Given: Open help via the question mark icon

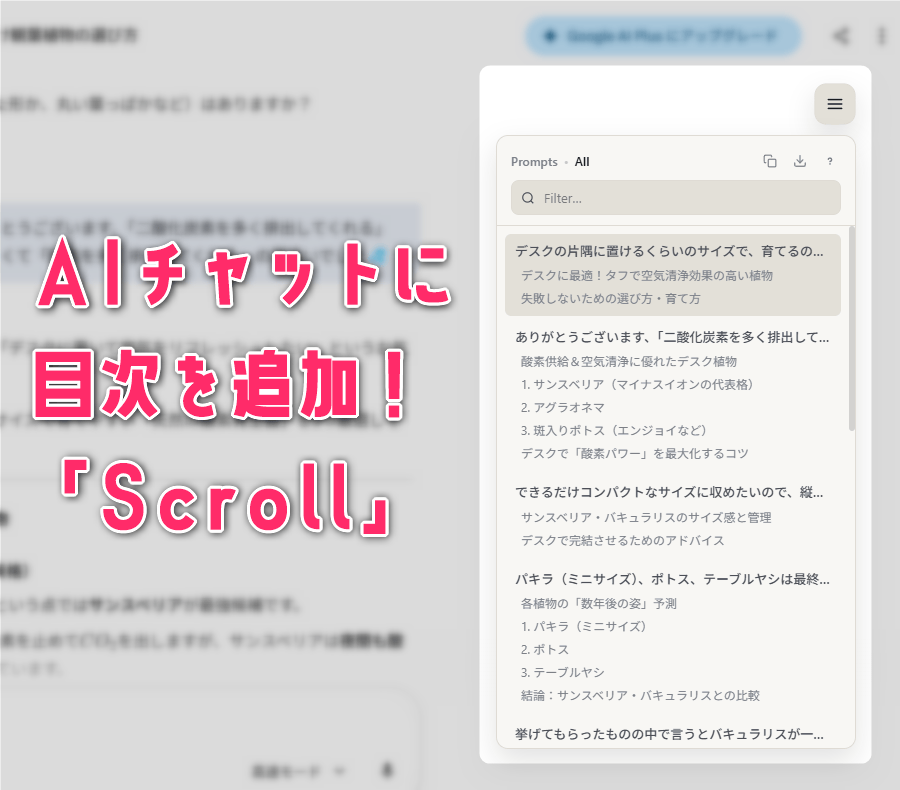Looking at the screenshot, I should pos(829,161).
